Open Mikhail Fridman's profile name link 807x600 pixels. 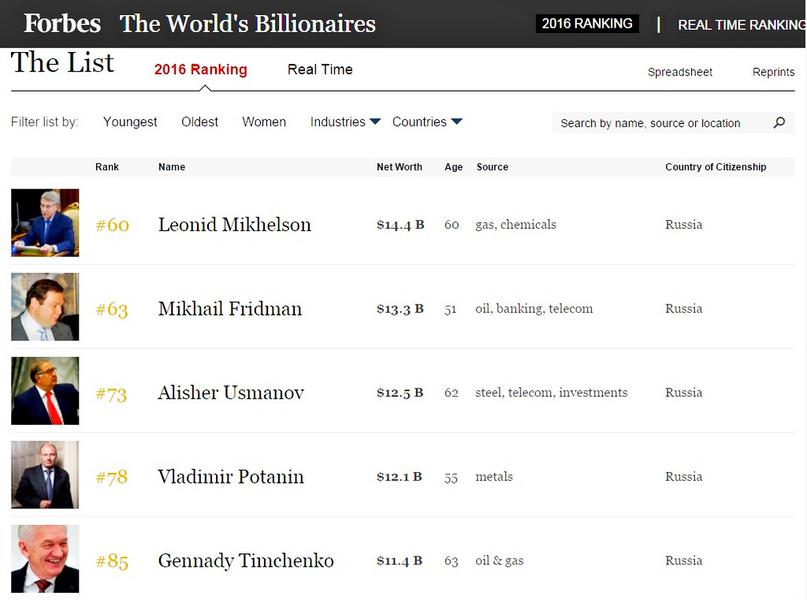point(230,309)
